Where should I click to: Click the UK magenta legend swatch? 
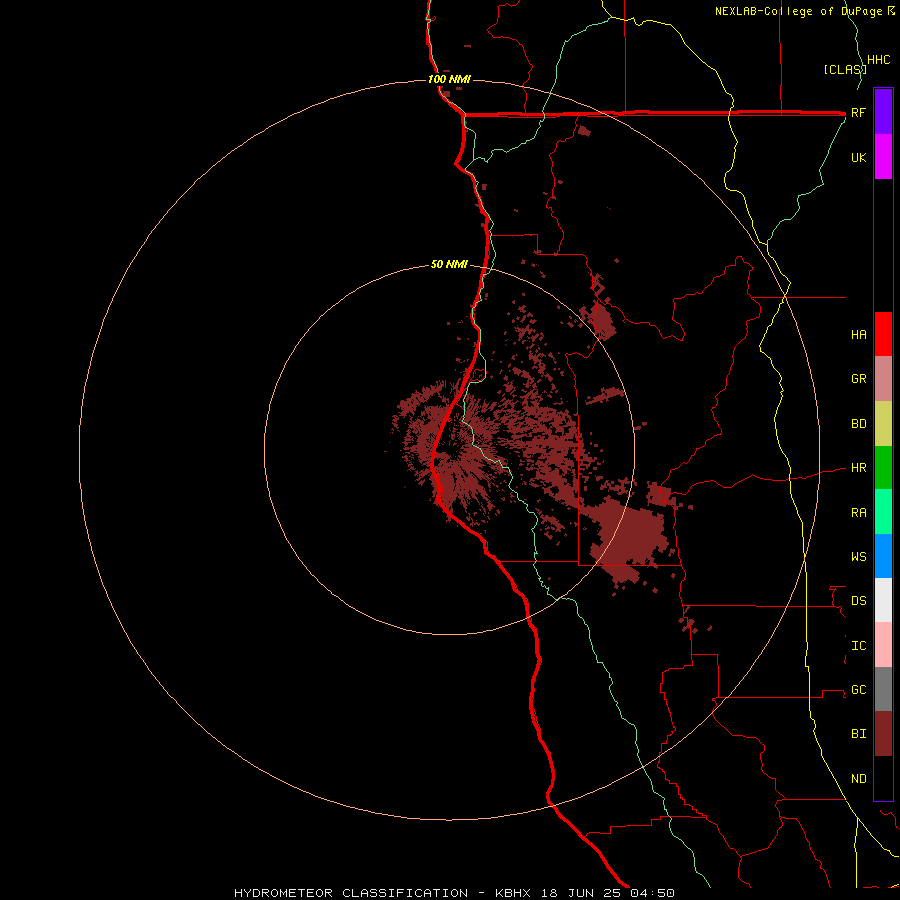[x=883, y=157]
